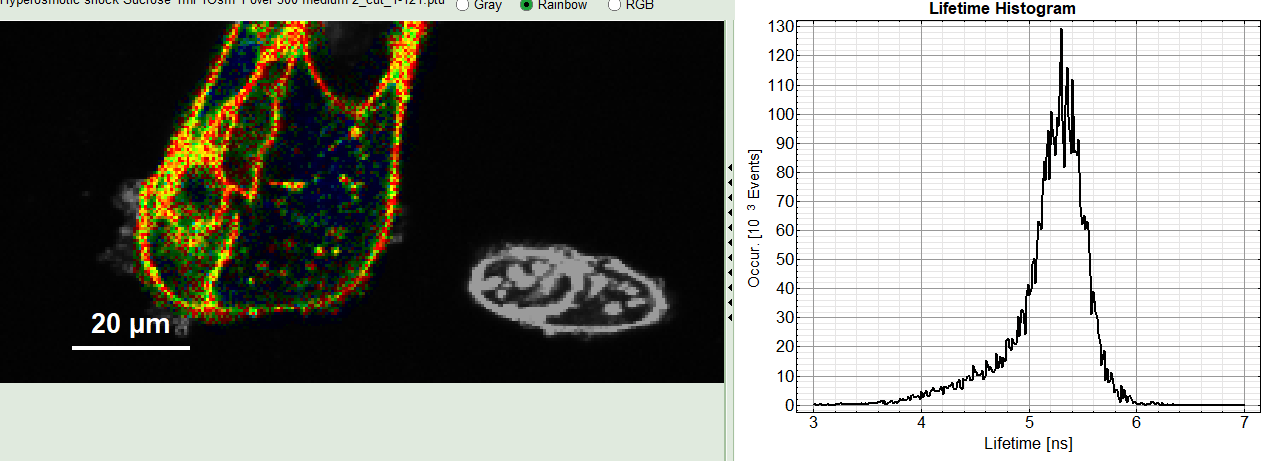Select the Rainbow color mode option
This screenshot has height=461, width=1264.
coord(527,5)
